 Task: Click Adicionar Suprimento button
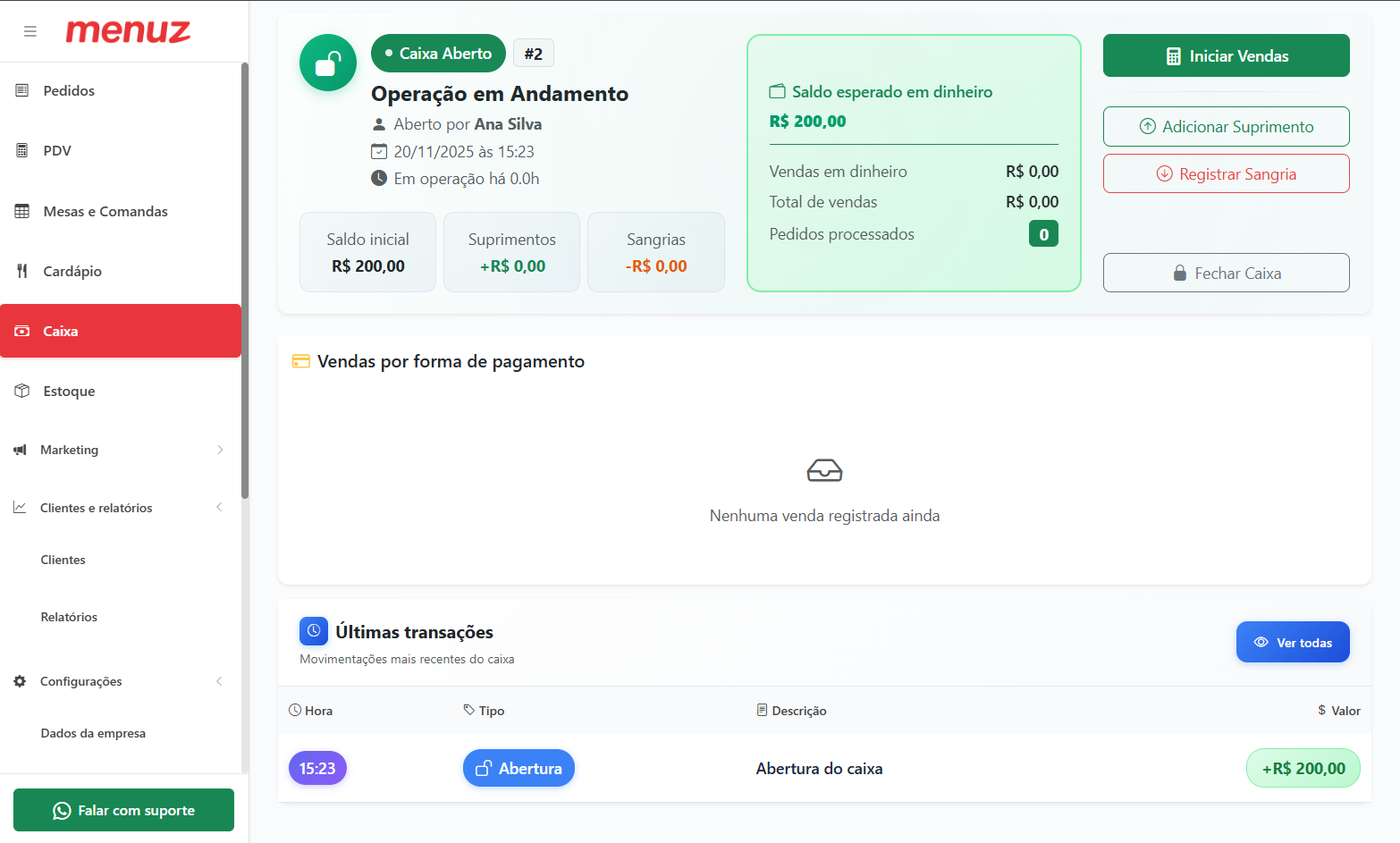click(1226, 127)
